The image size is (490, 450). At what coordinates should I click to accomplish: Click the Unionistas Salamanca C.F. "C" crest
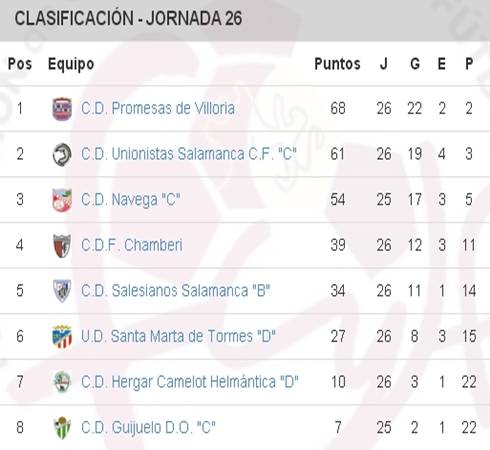[62, 154]
